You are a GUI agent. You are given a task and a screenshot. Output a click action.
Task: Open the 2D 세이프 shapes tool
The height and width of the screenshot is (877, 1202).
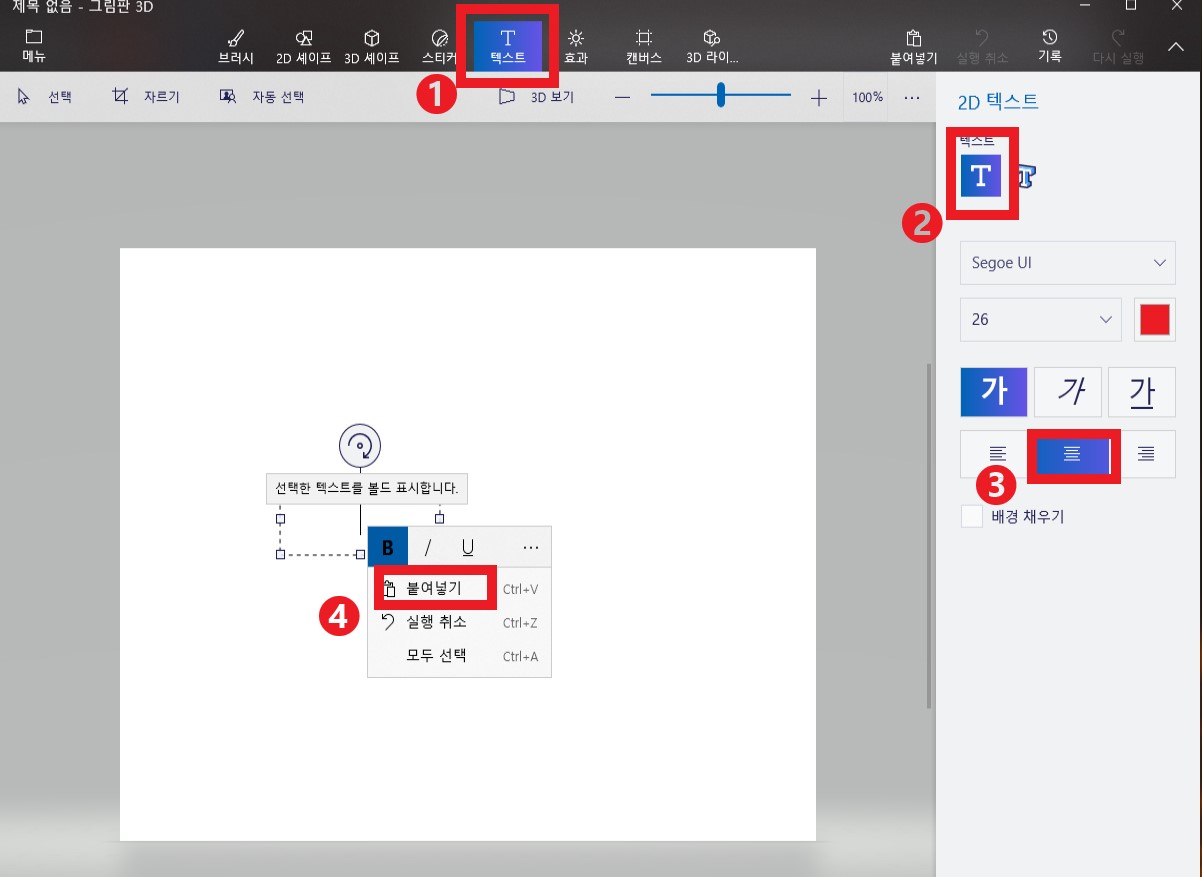(x=303, y=45)
